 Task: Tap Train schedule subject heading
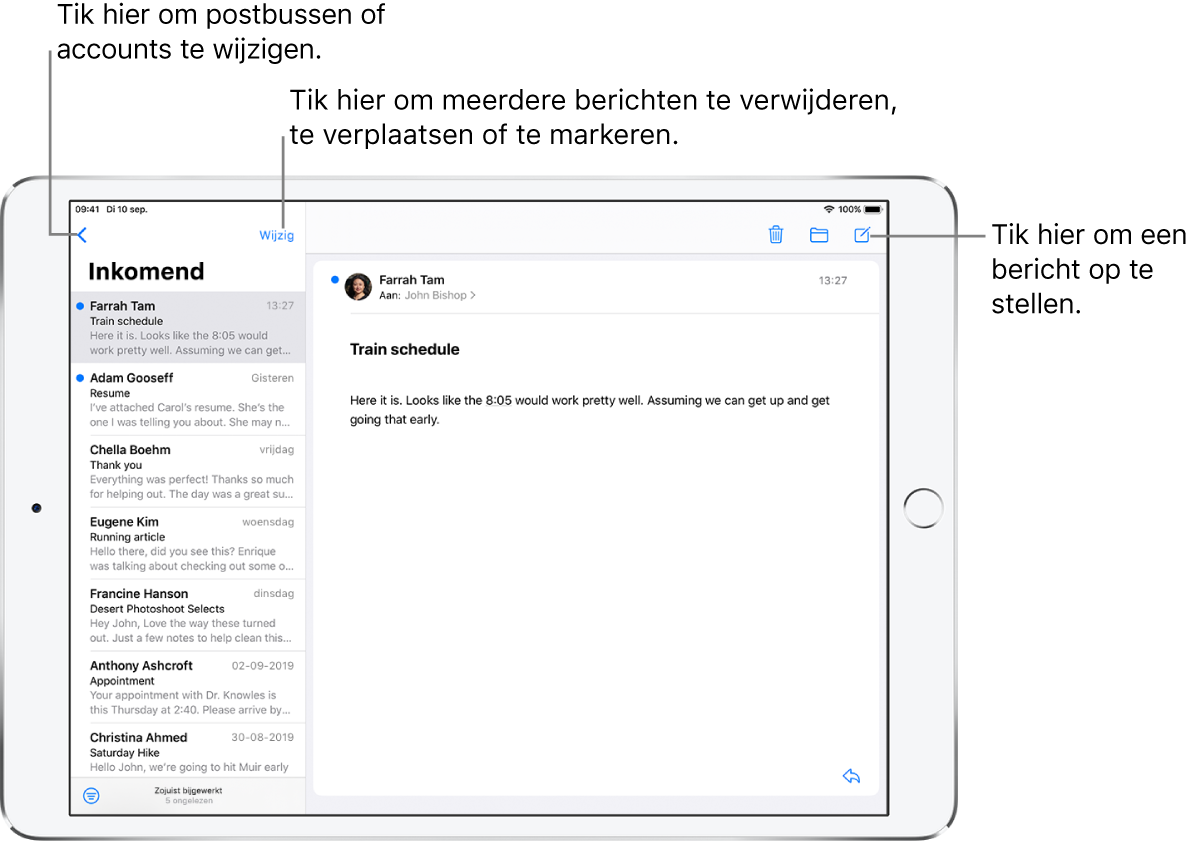pyautogui.click(x=404, y=350)
